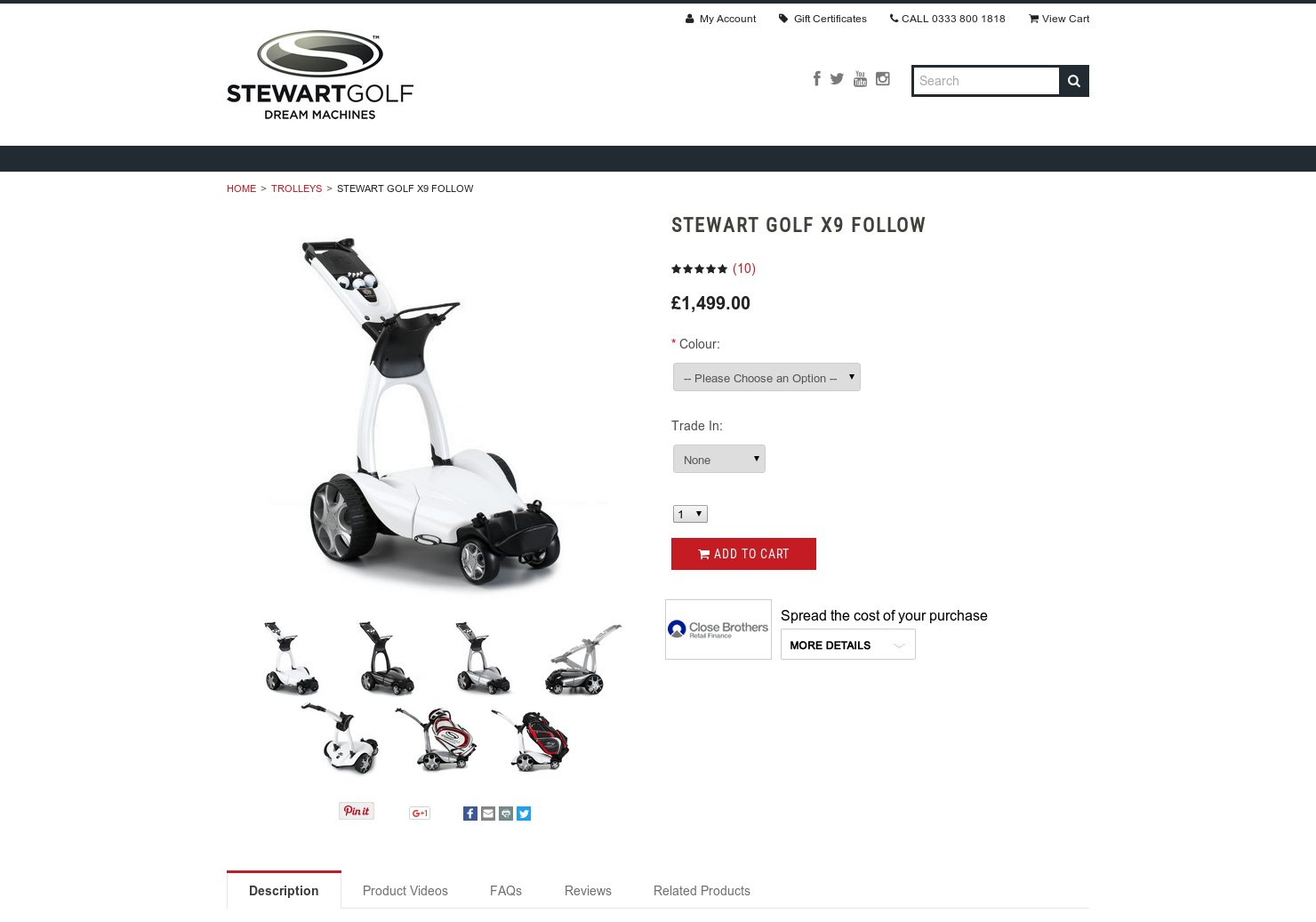Screen dimensions: 1316x922
Task: Email this product using envelope icon
Action: (488, 814)
